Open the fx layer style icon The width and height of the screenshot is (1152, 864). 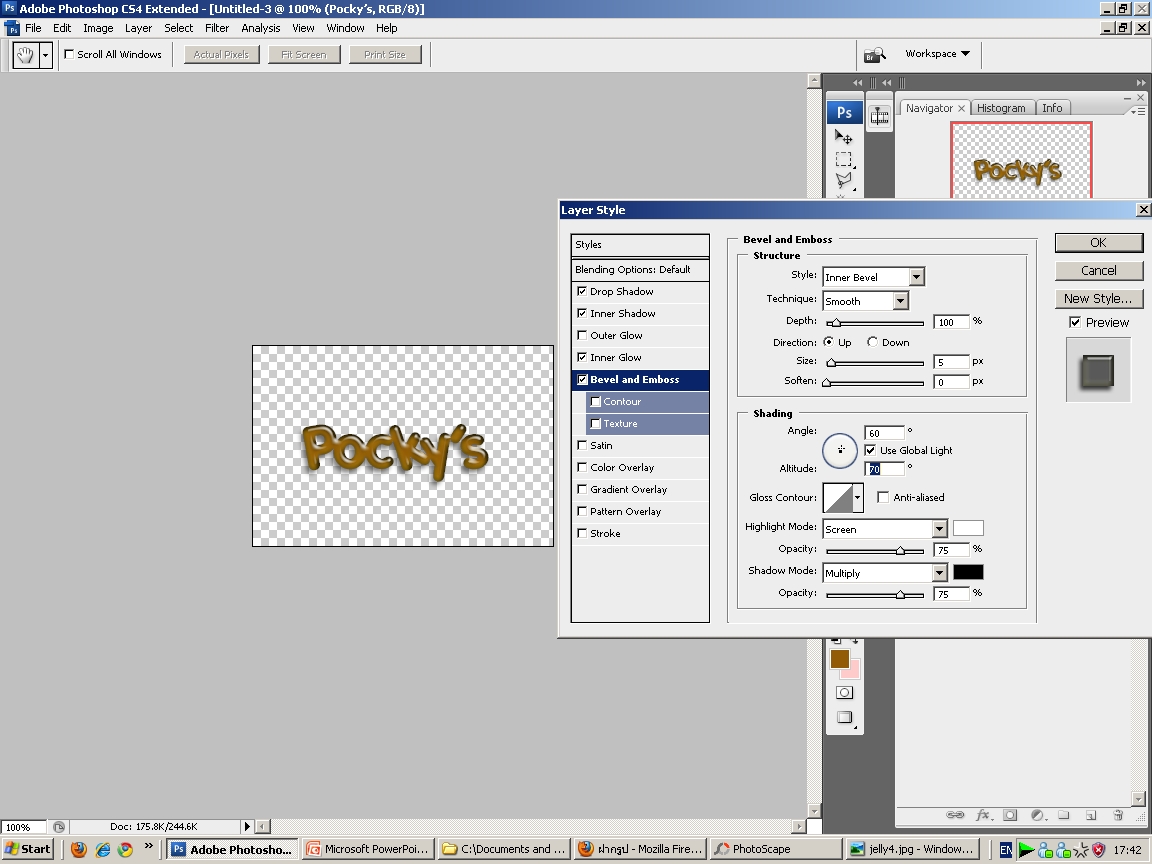tap(982, 815)
